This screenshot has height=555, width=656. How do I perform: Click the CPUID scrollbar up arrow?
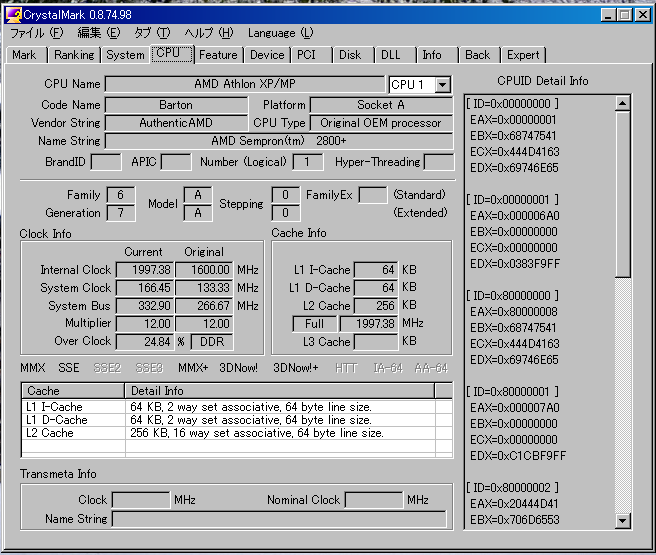click(623, 103)
